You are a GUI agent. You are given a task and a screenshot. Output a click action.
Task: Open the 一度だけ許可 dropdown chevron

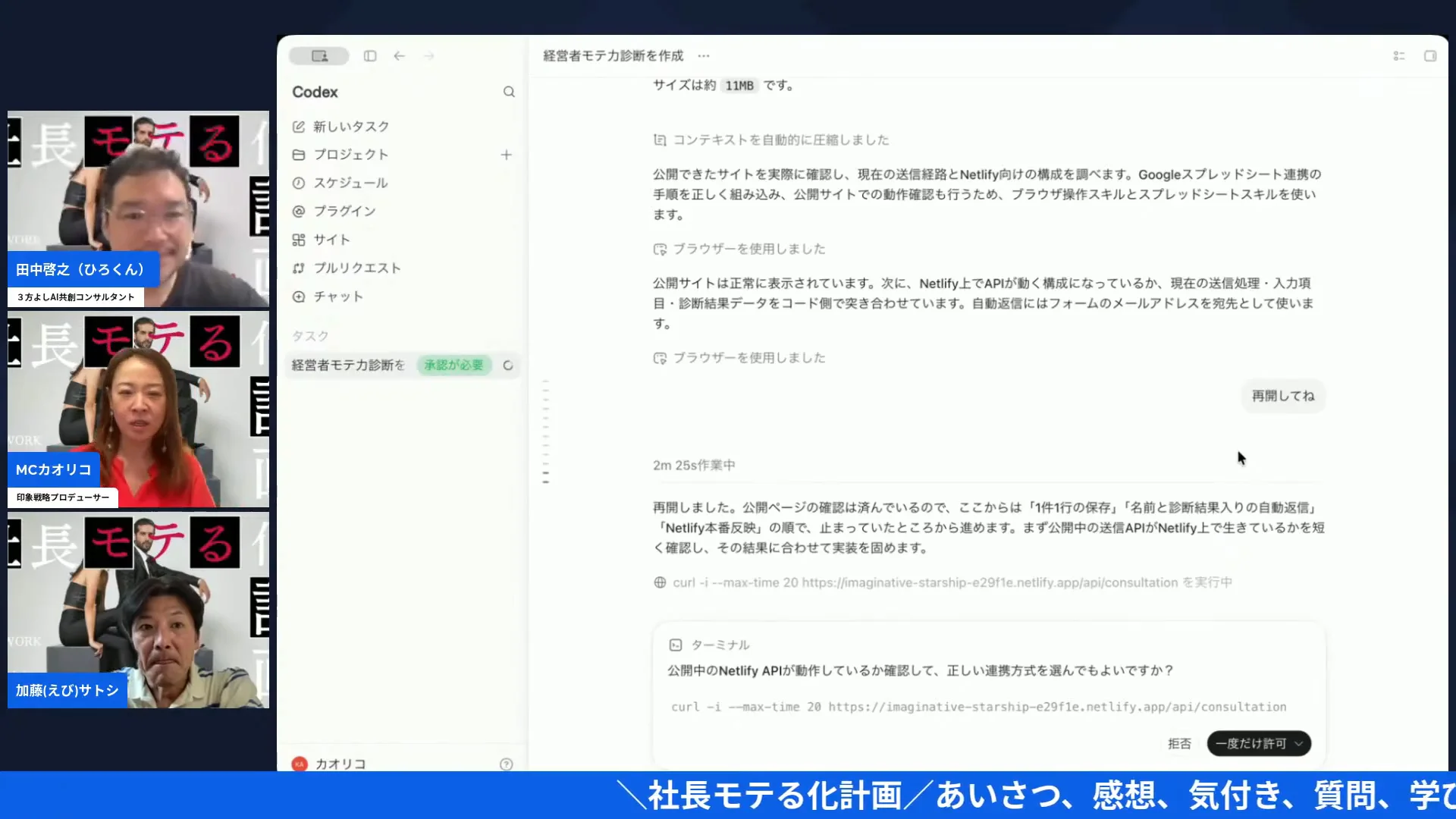1299,744
